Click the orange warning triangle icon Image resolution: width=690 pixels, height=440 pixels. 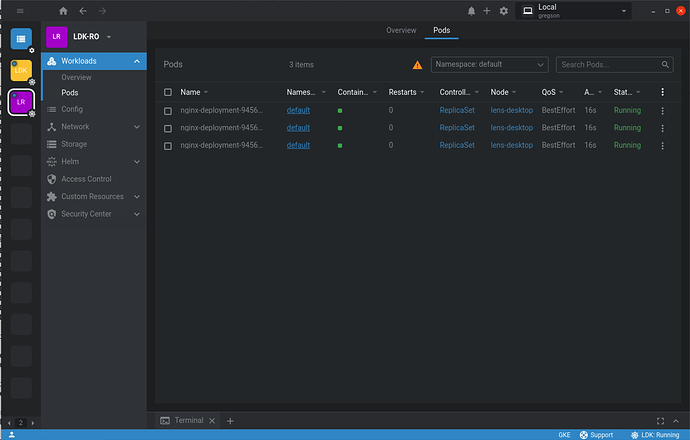point(417,65)
